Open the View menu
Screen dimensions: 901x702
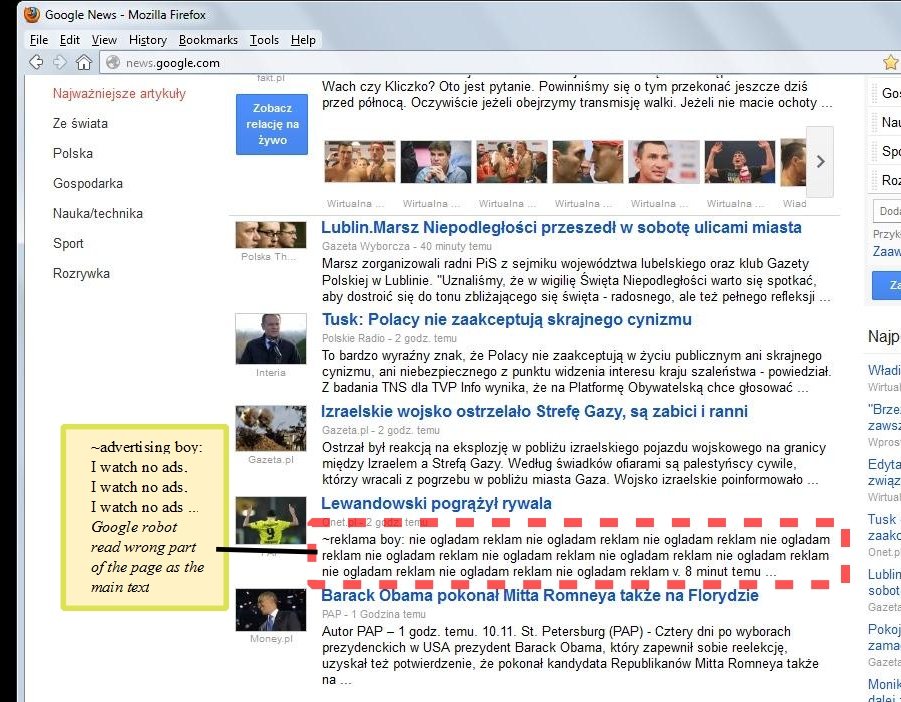click(104, 40)
